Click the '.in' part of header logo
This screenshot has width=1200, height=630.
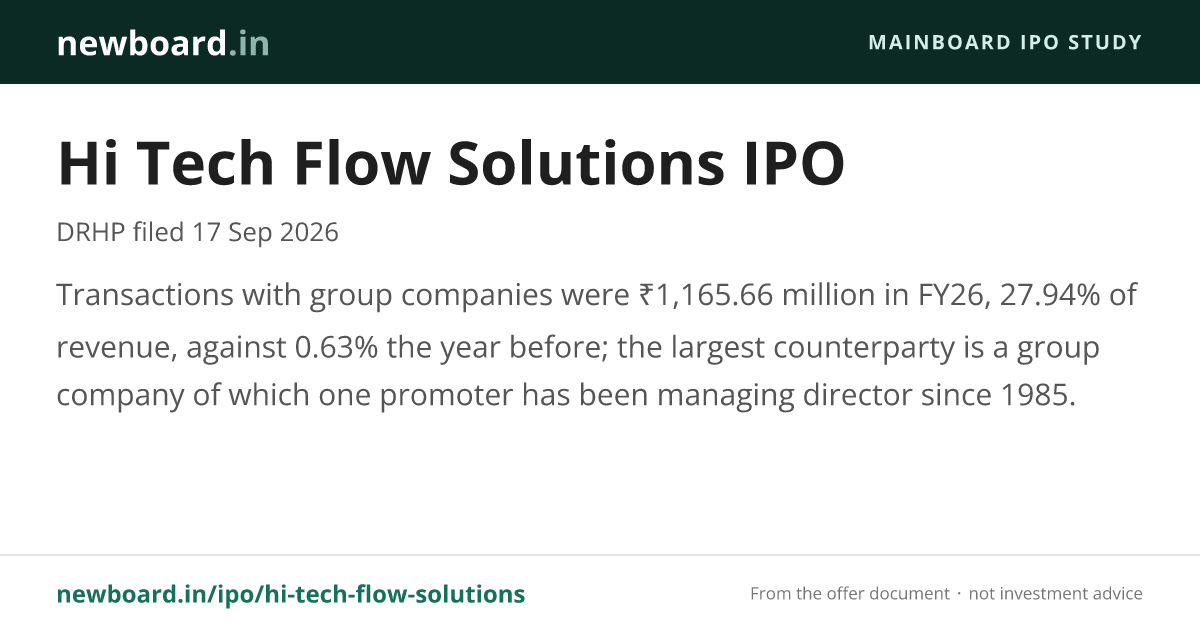[249, 43]
